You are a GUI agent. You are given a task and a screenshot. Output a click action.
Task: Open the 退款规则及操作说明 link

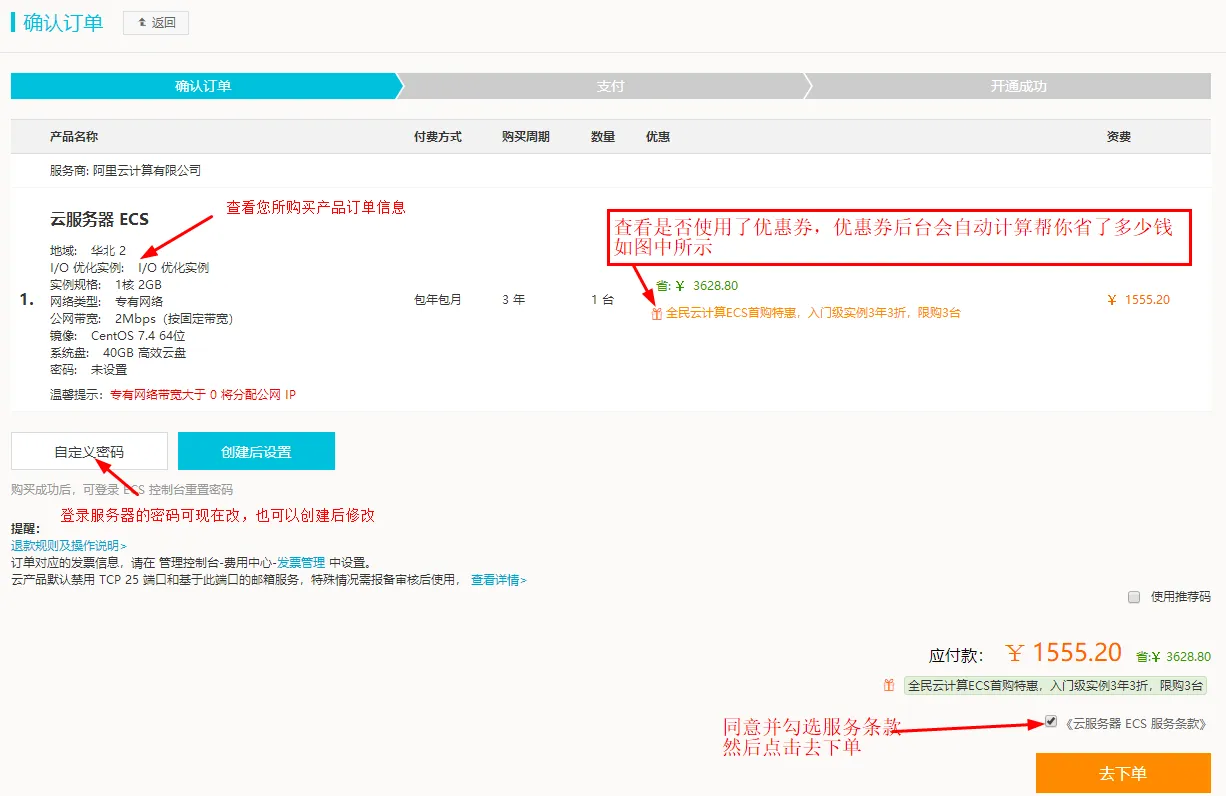point(68,546)
